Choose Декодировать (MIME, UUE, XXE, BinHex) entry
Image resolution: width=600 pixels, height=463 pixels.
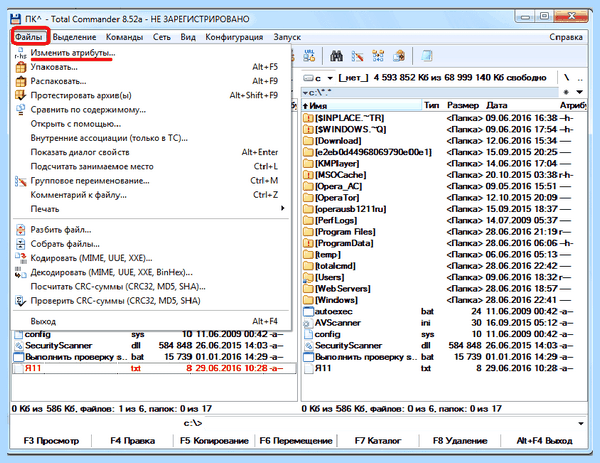[x=151, y=272]
